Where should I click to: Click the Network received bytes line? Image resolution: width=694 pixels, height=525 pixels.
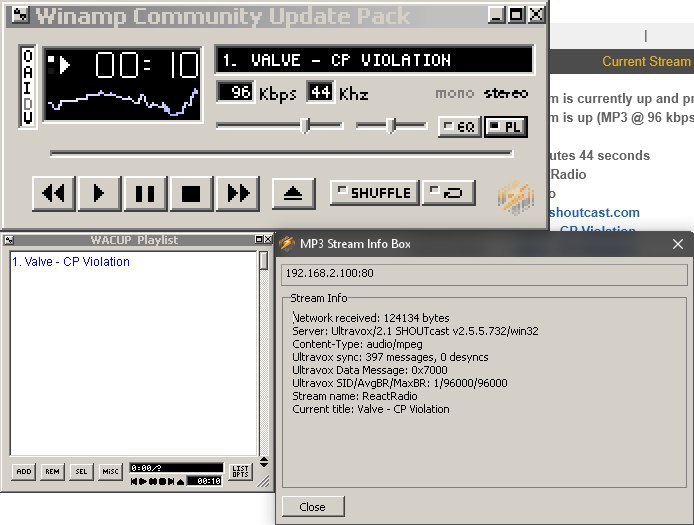tap(371, 318)
